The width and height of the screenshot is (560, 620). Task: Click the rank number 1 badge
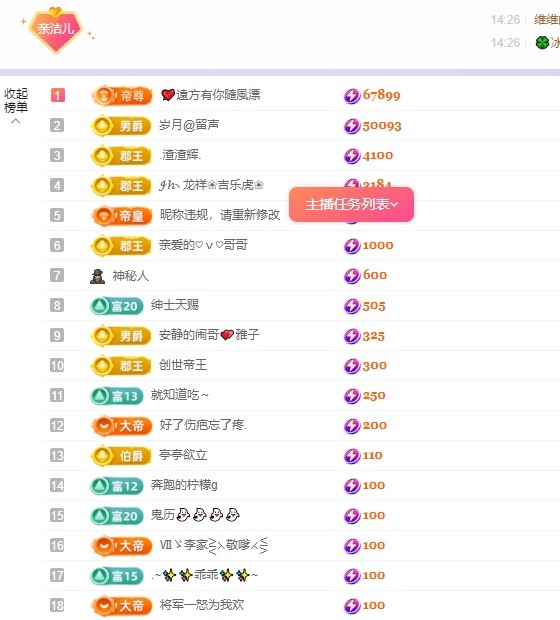pyautogui.click(x=57, y=95)
